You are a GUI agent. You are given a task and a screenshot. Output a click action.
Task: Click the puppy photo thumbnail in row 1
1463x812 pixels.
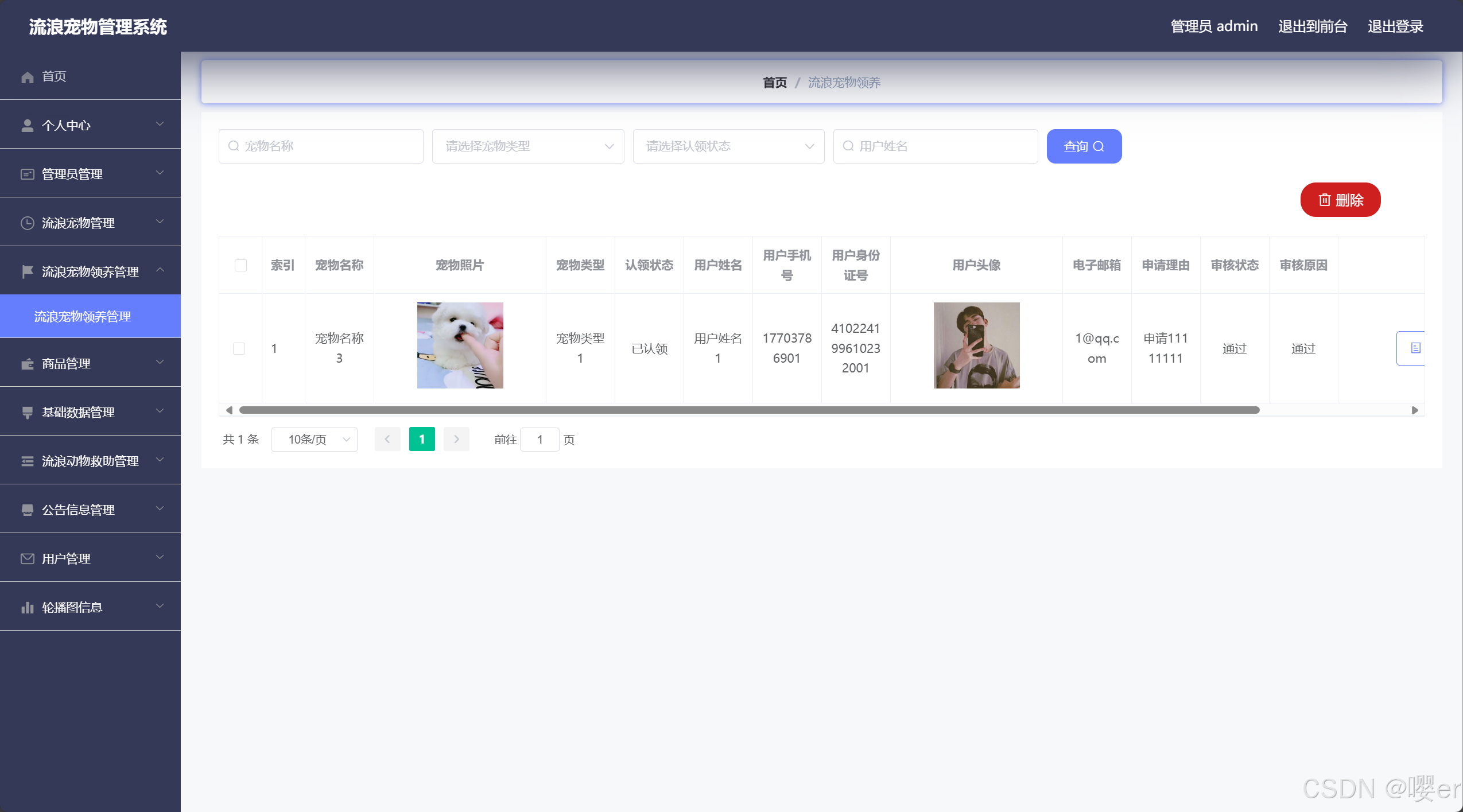tap(459, 345)
